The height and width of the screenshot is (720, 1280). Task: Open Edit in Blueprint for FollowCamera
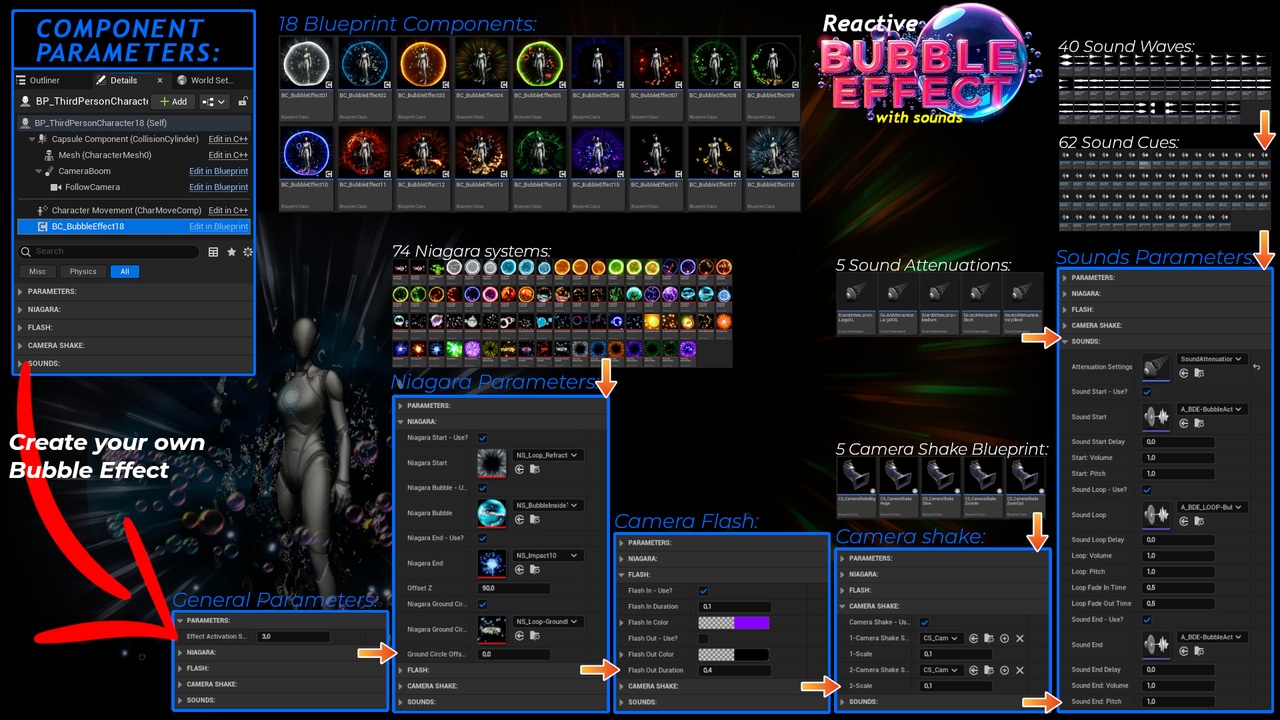218,187
